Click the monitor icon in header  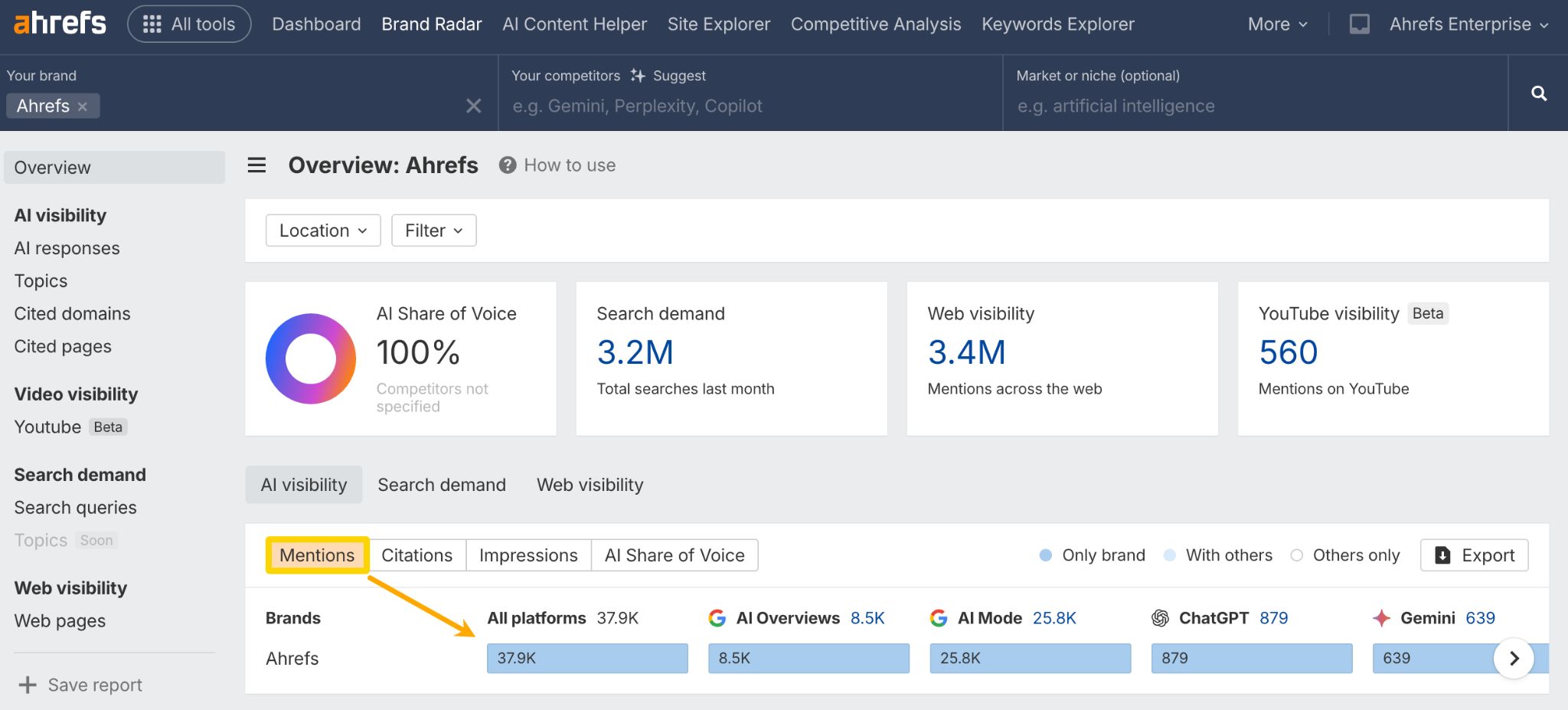[1359, 25]
